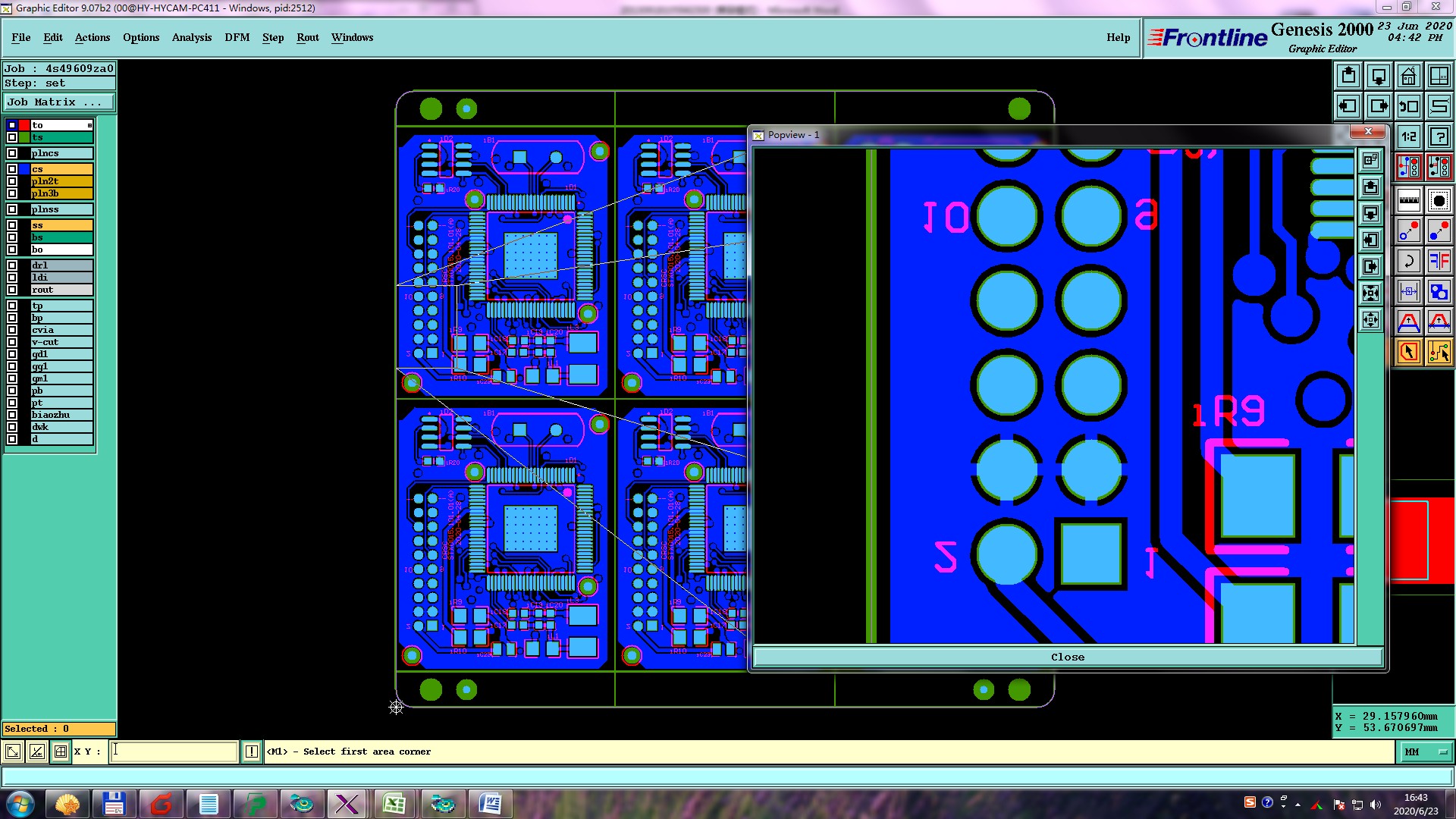Select the orange polygon selection pointer tool

click(1408, 352)
